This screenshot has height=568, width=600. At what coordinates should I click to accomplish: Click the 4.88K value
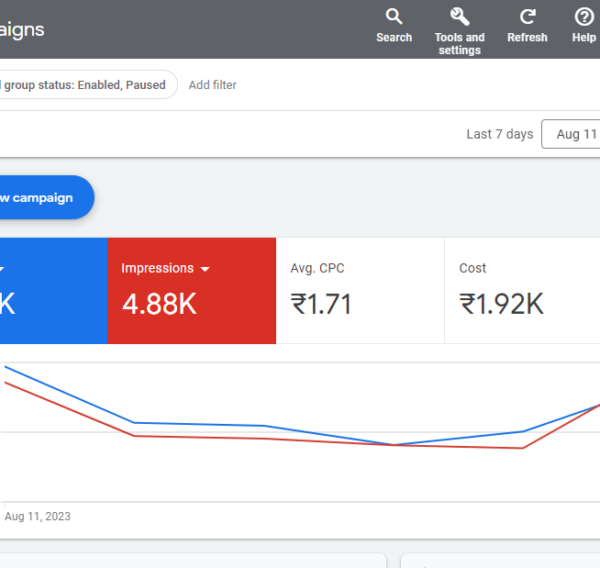point(159,304)
